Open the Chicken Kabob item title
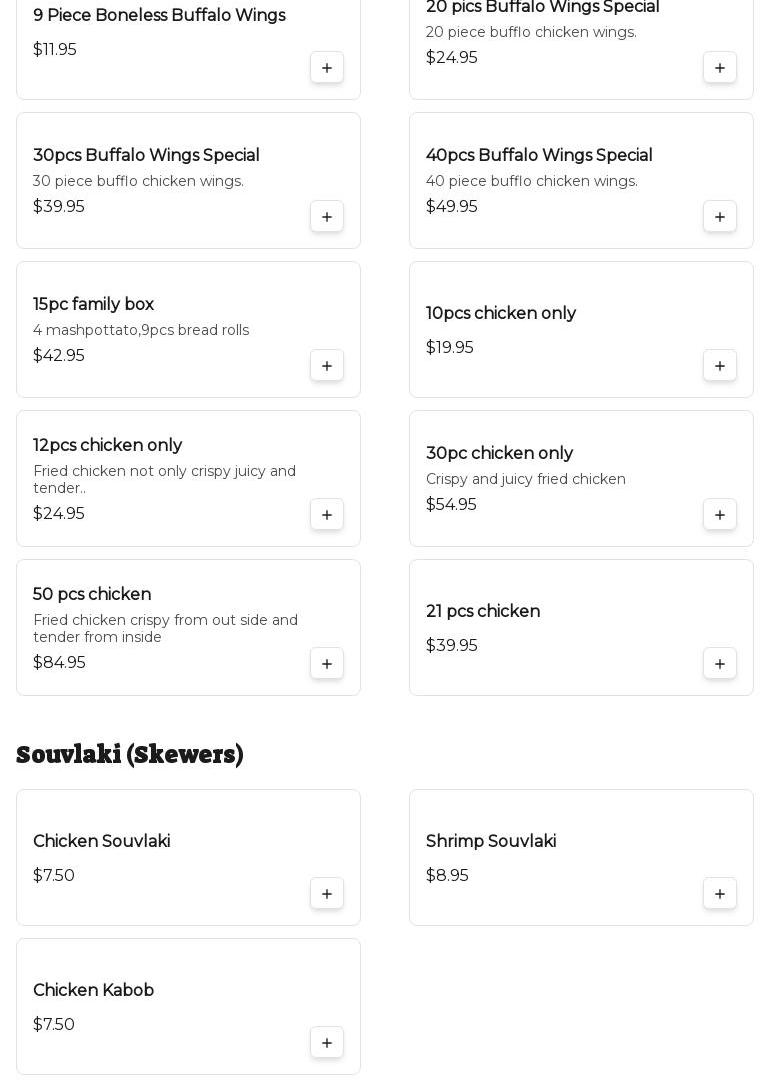The image size is (770, 1083). pyautogui.click(x=93, y=990)
